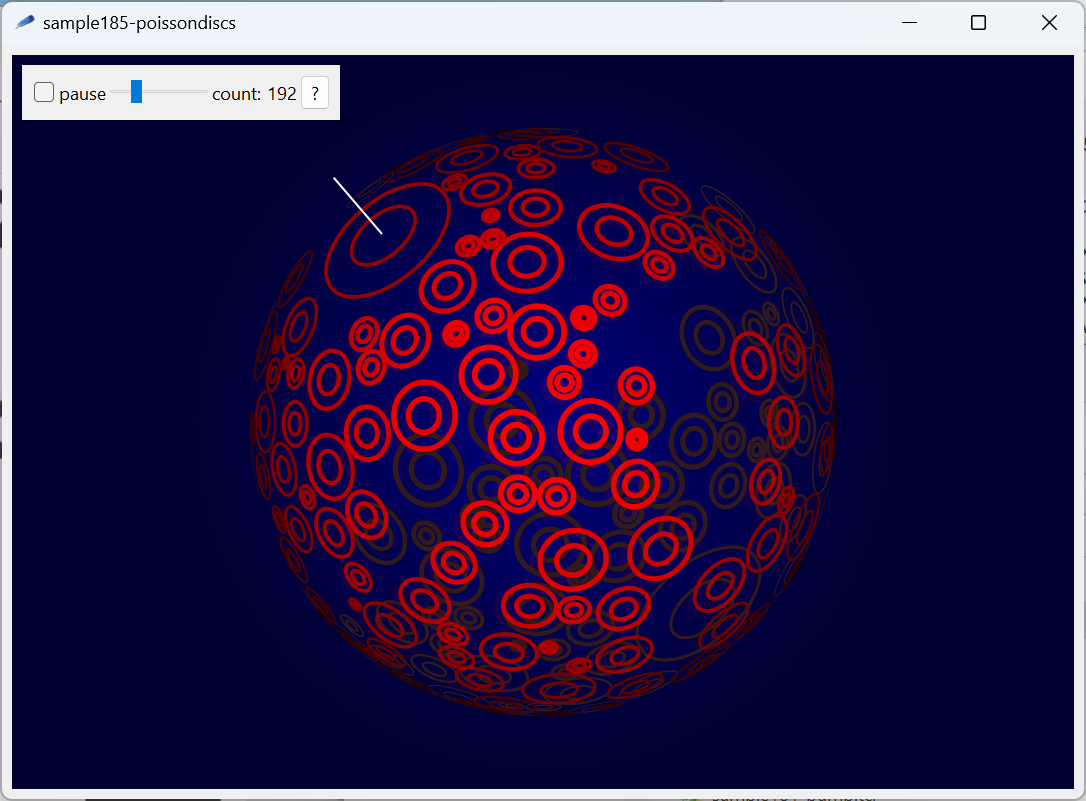Click the blue slider handle

pos(136,91)
